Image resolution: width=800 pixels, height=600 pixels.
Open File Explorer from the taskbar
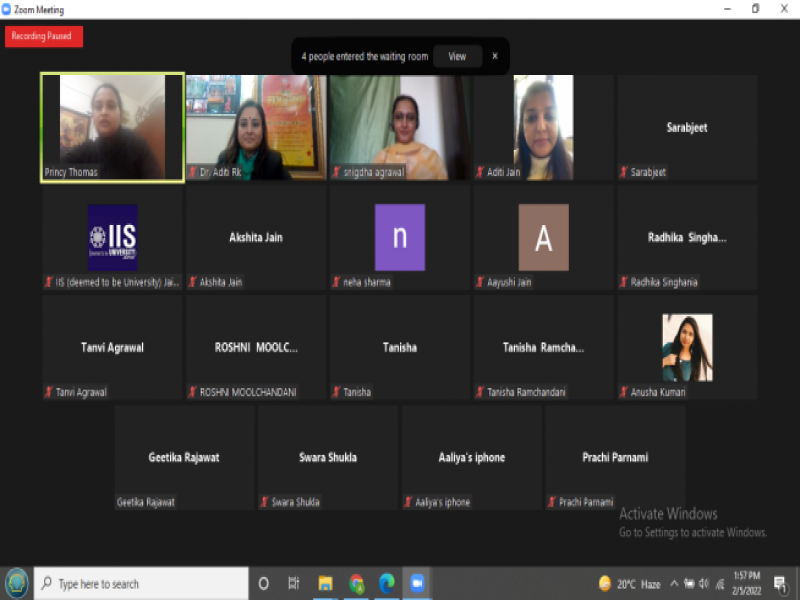click(325, 584)
